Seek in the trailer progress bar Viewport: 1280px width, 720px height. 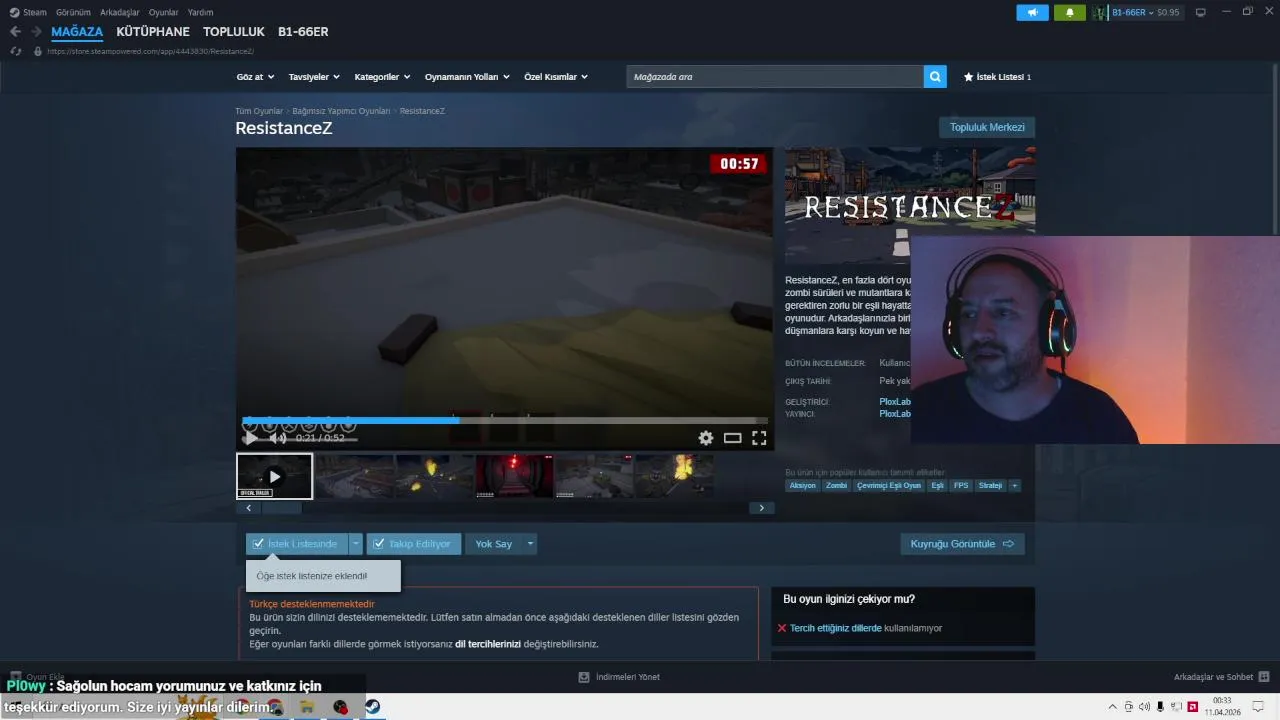(x=505, y=420)
